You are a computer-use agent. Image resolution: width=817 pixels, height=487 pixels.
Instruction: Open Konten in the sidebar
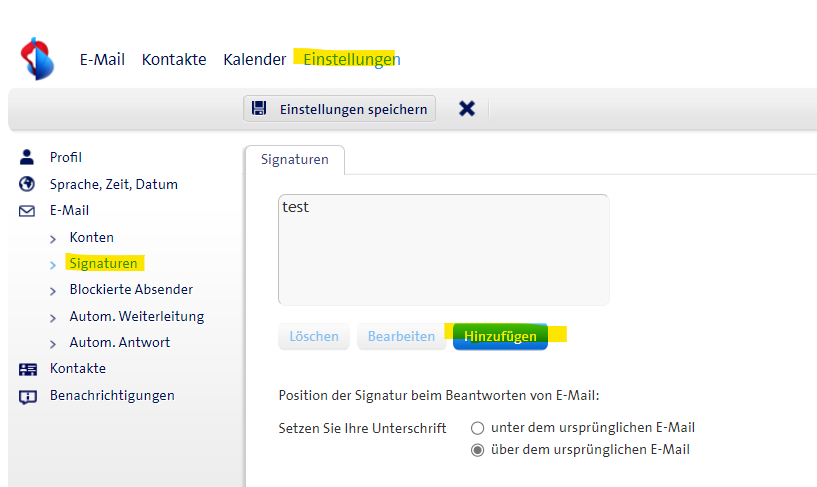click(x=92, y=238)
